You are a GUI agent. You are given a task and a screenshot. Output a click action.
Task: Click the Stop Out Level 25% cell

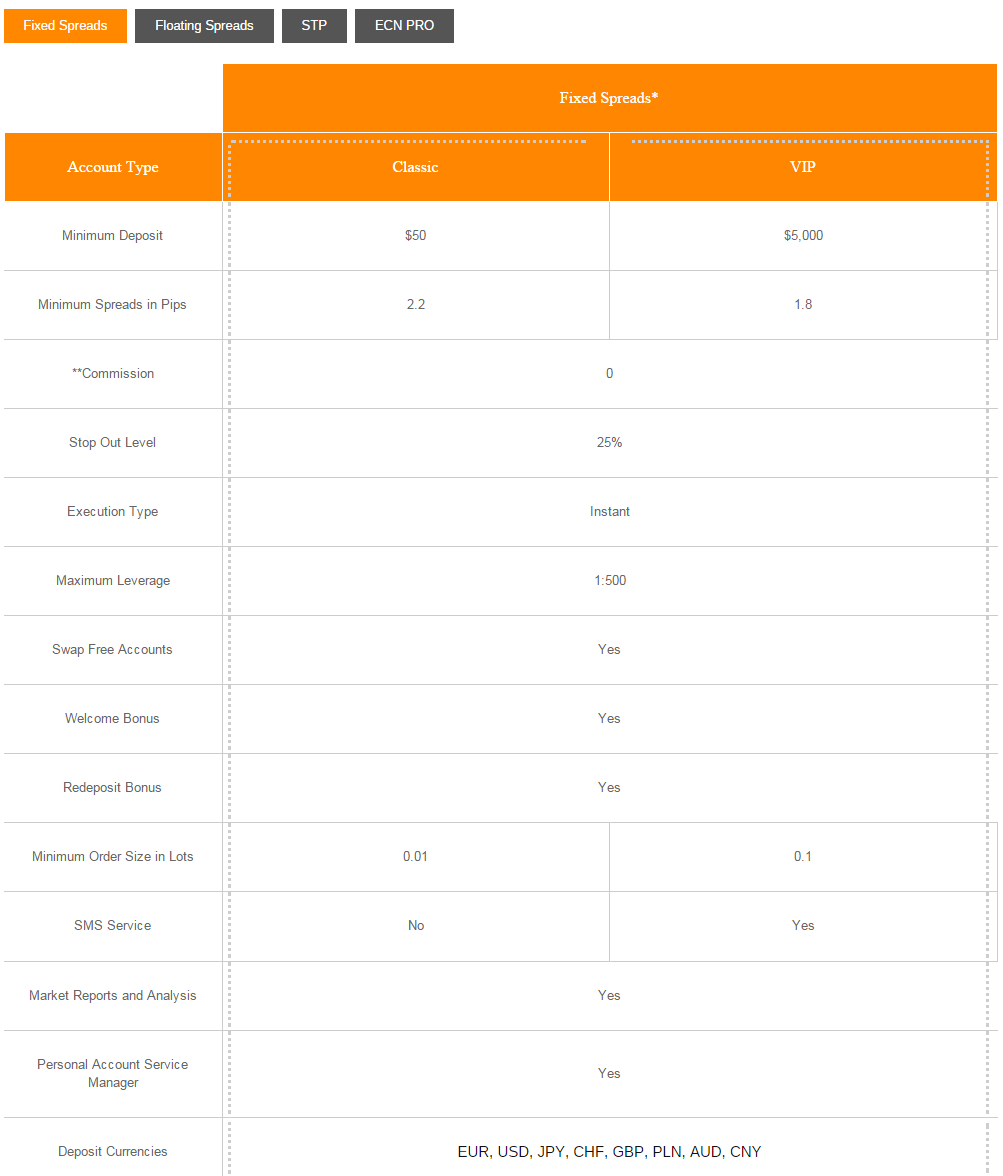610,442
